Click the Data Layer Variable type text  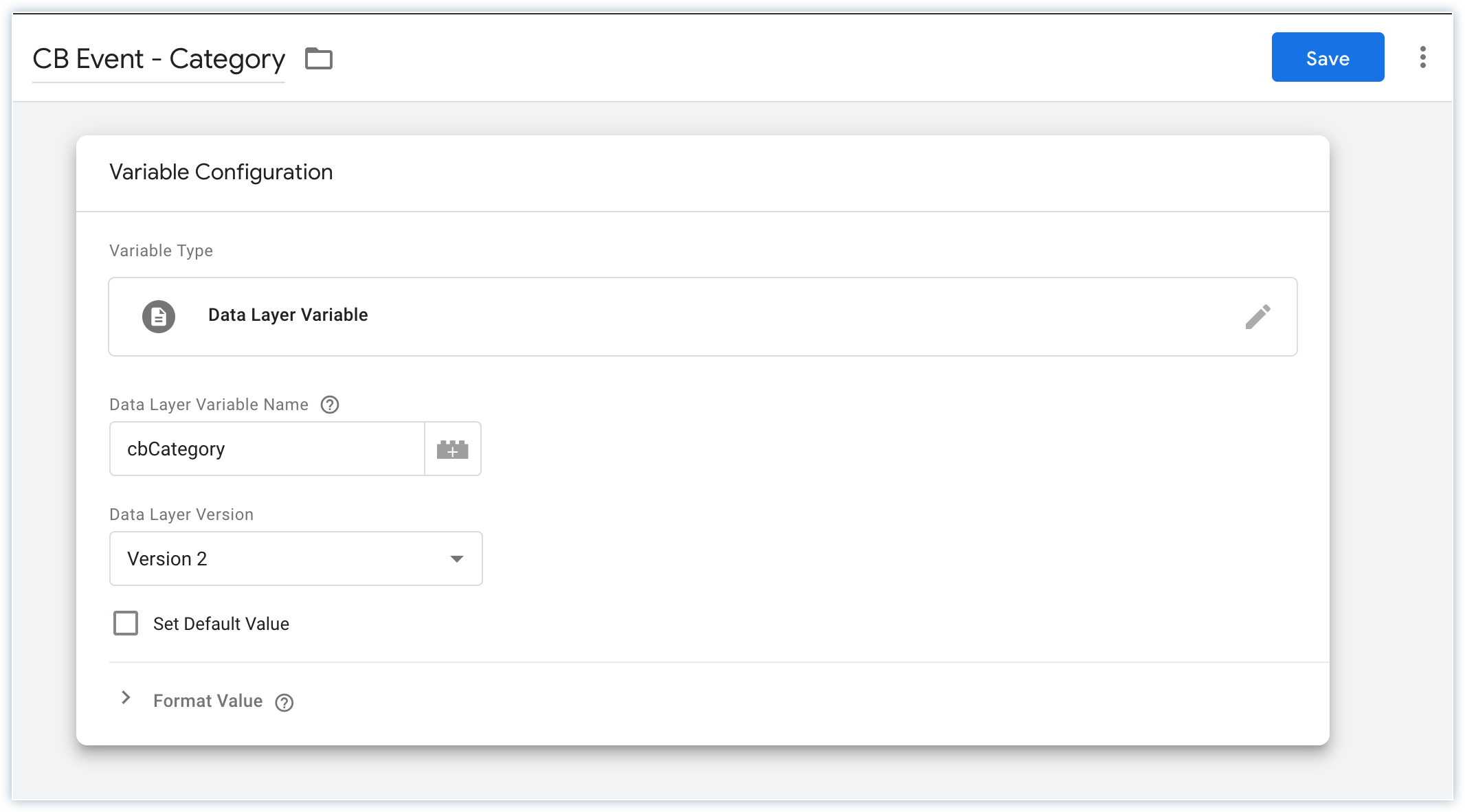[288, 315]
